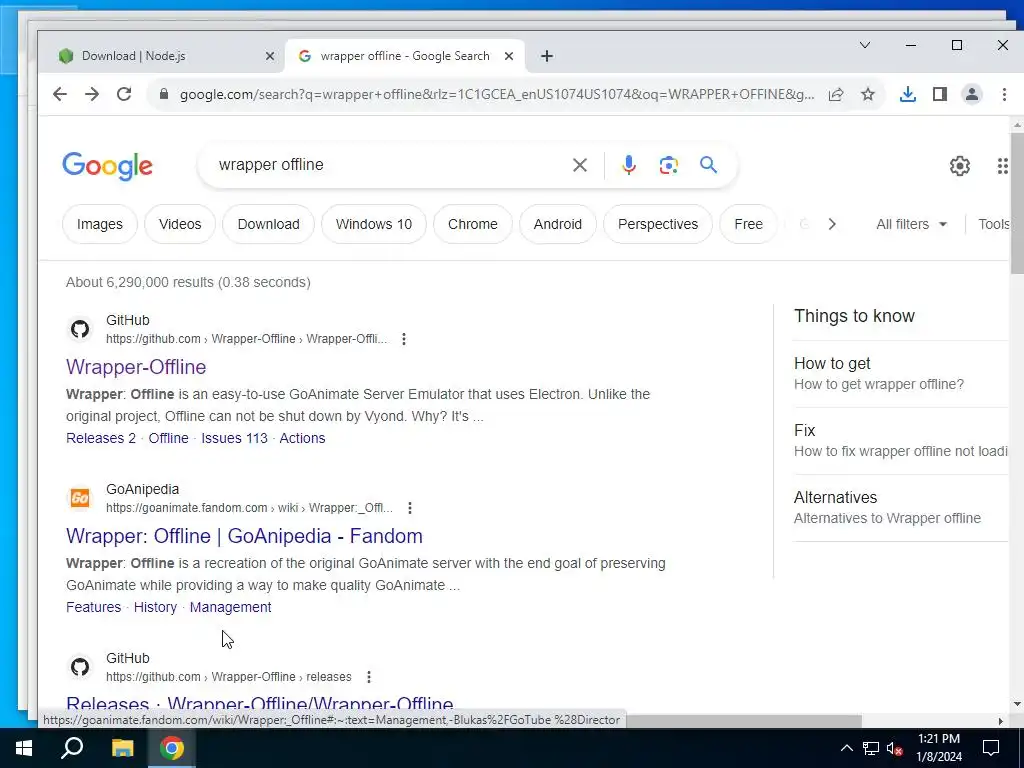The image size is (1024, 768).
Task: Open the Tools button
Action: click(x=993, y=224)
